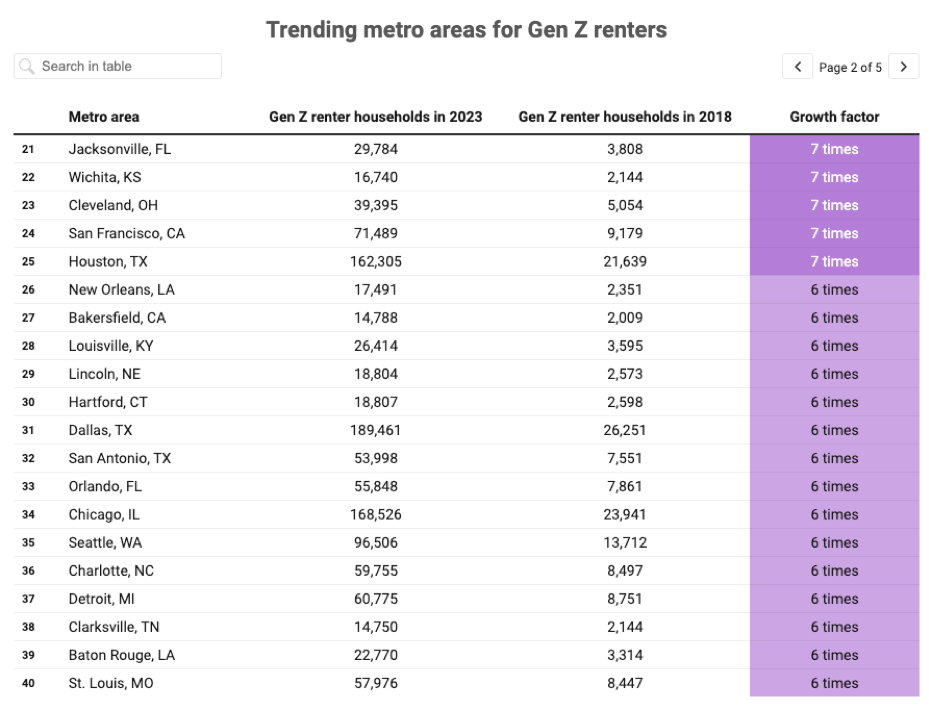
Task: Select the Jacksonville, FL row
Action: [x=466, y=149]
